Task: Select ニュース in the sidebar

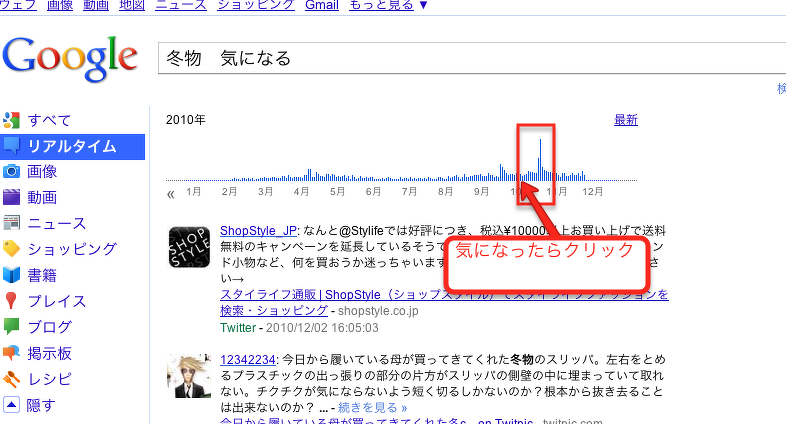Action: [57, 223]
